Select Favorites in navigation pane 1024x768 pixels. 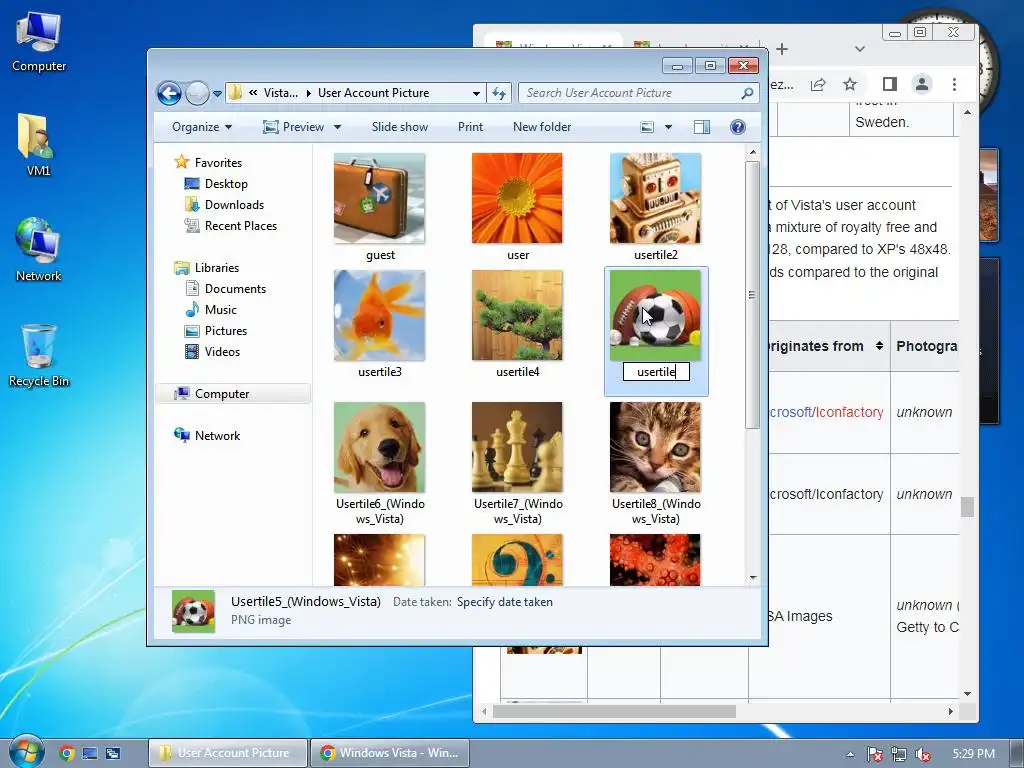coord(208,163)
